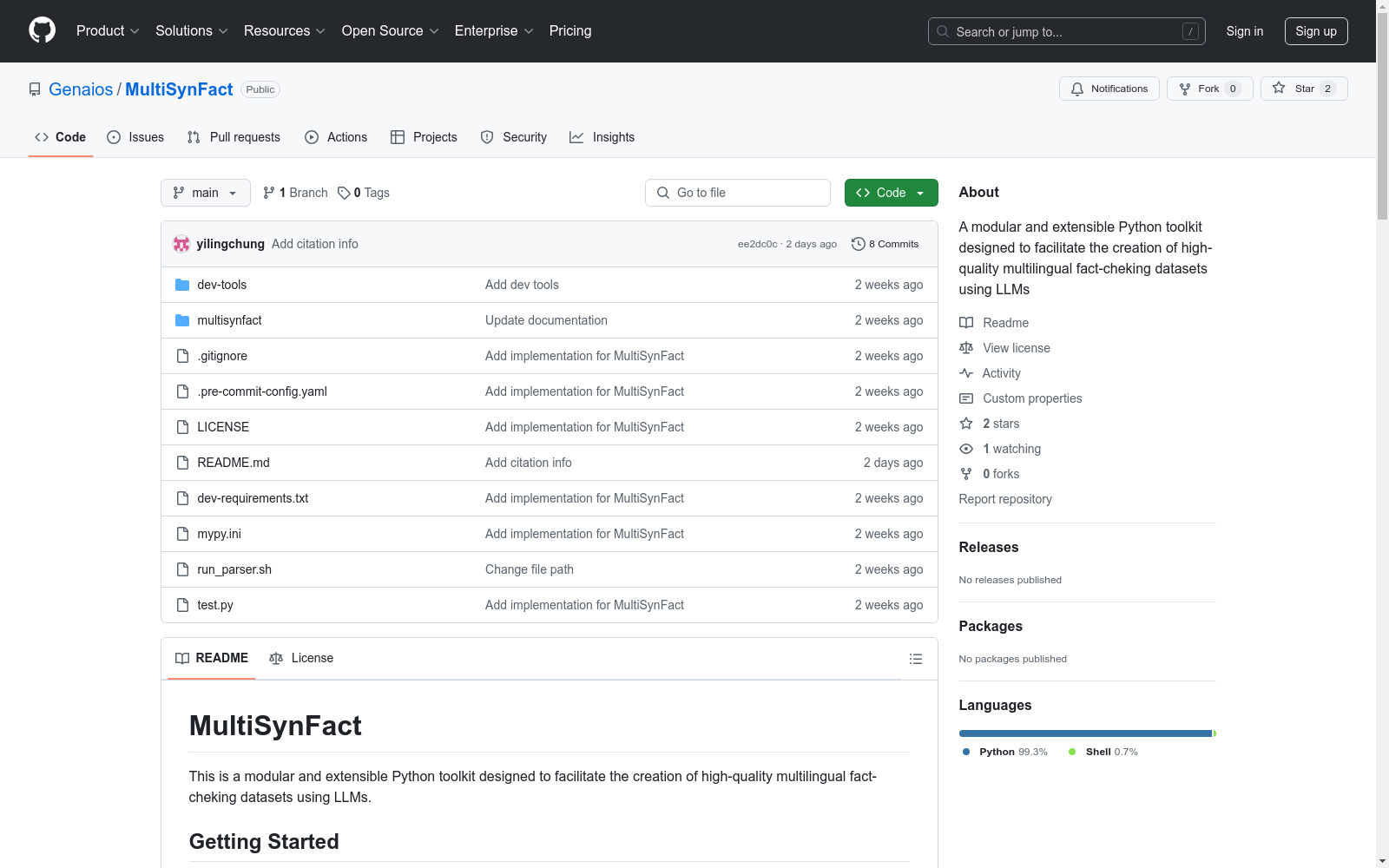
Task: Open the Pull requests tab
Action: [x=234, y=137]
